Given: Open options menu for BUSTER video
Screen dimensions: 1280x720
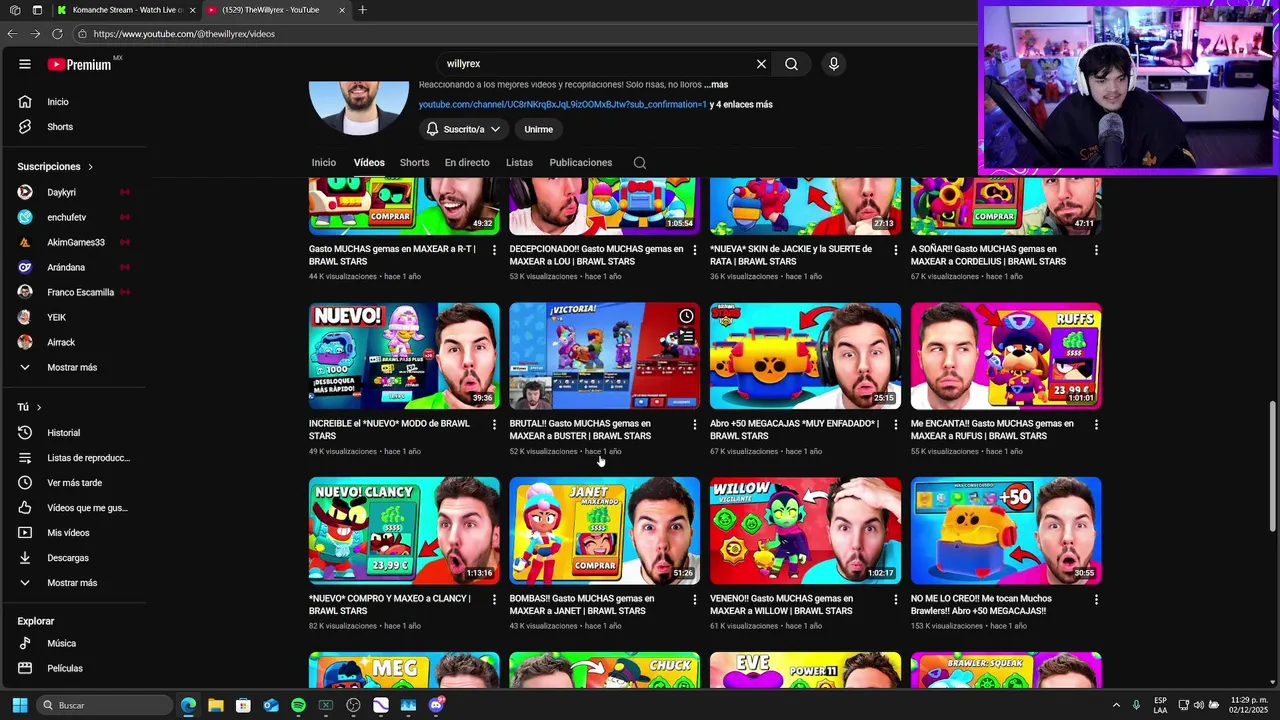Looking at the screenshot, I should (695, 425).
